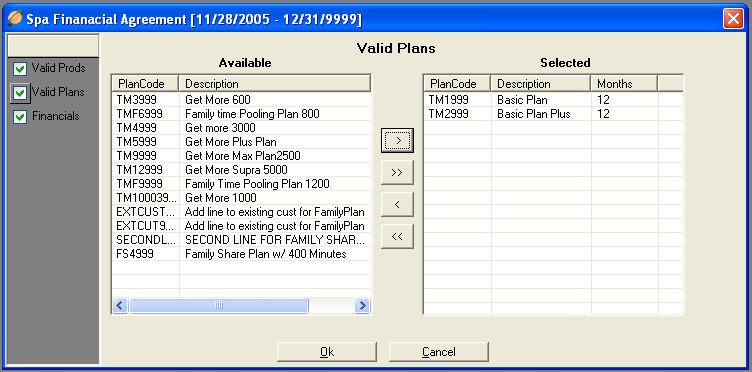The height and width of the screenshot is (372, 752).
Task: Select plan code FS4999
Action: pyautogui.click(x=135, y=254)
